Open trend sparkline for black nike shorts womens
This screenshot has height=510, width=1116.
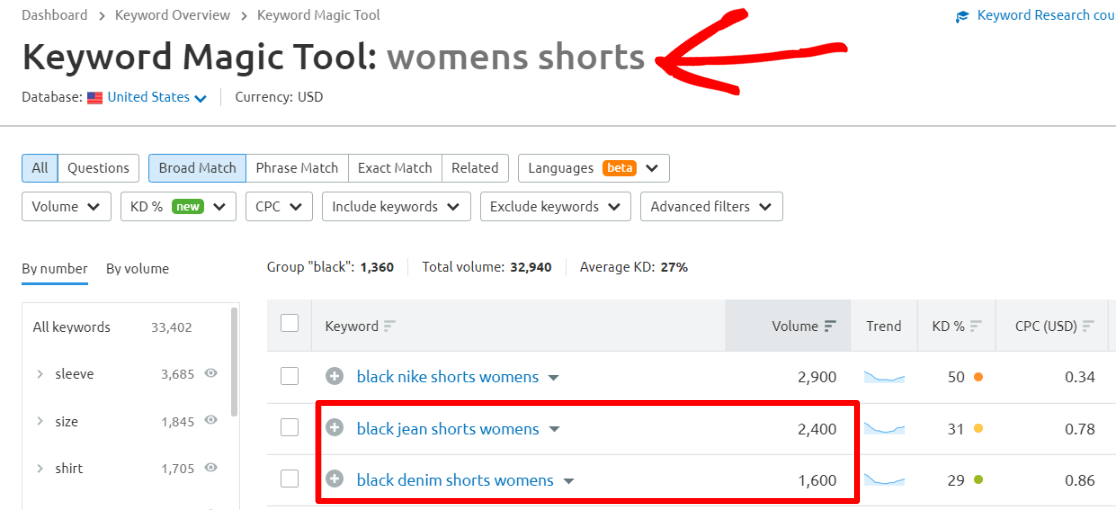[884, 376]
